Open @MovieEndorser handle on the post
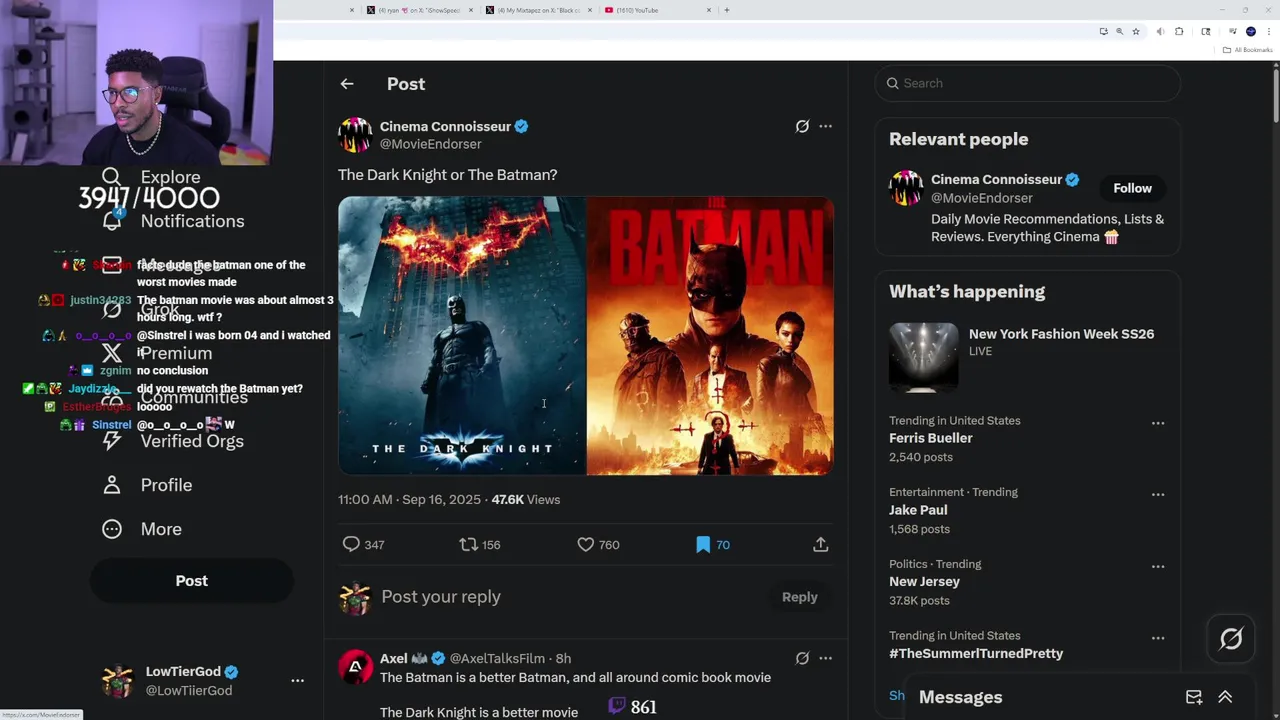Image resolution: width=1280 pixels, height=720 pixels. coord(430,144)
